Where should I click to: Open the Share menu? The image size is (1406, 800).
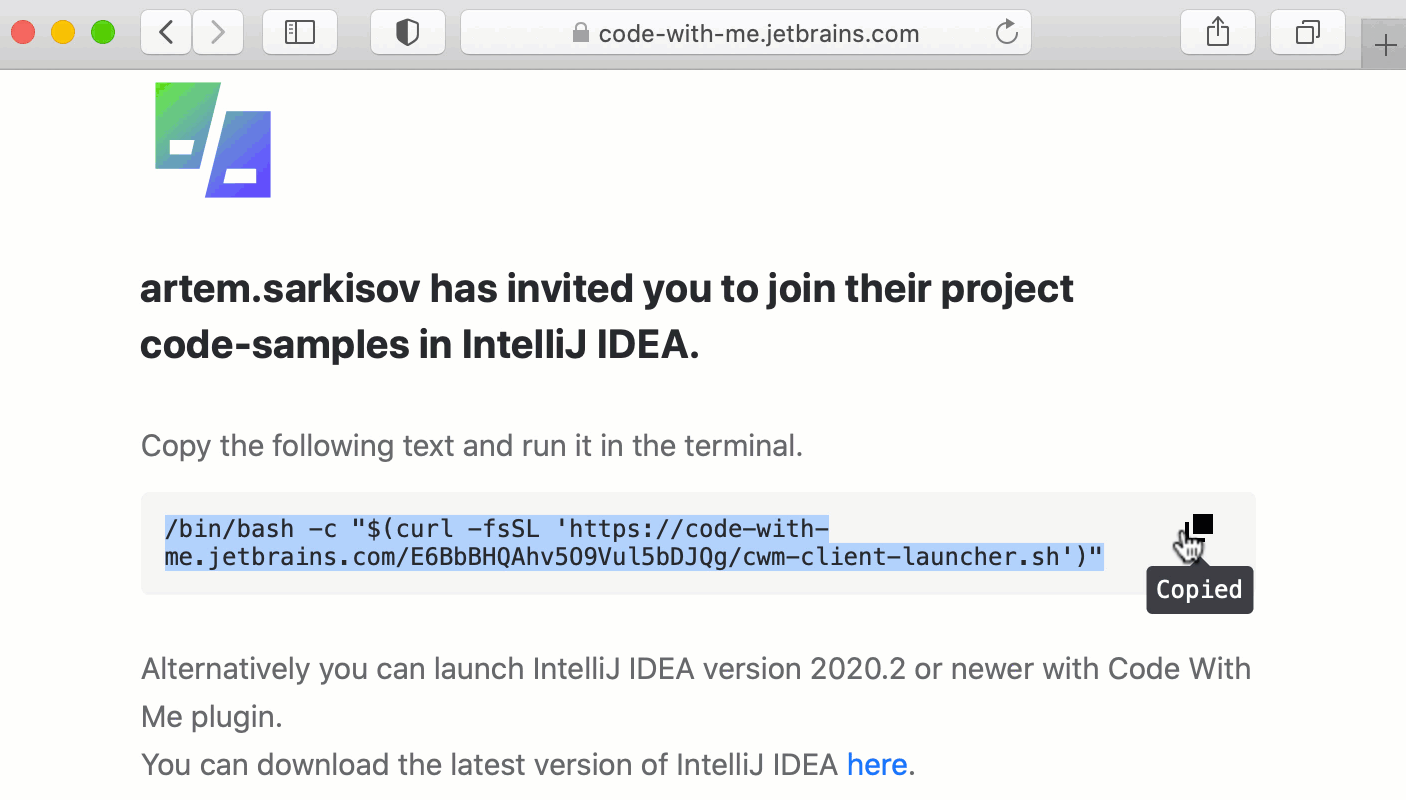coord(1217,33)
